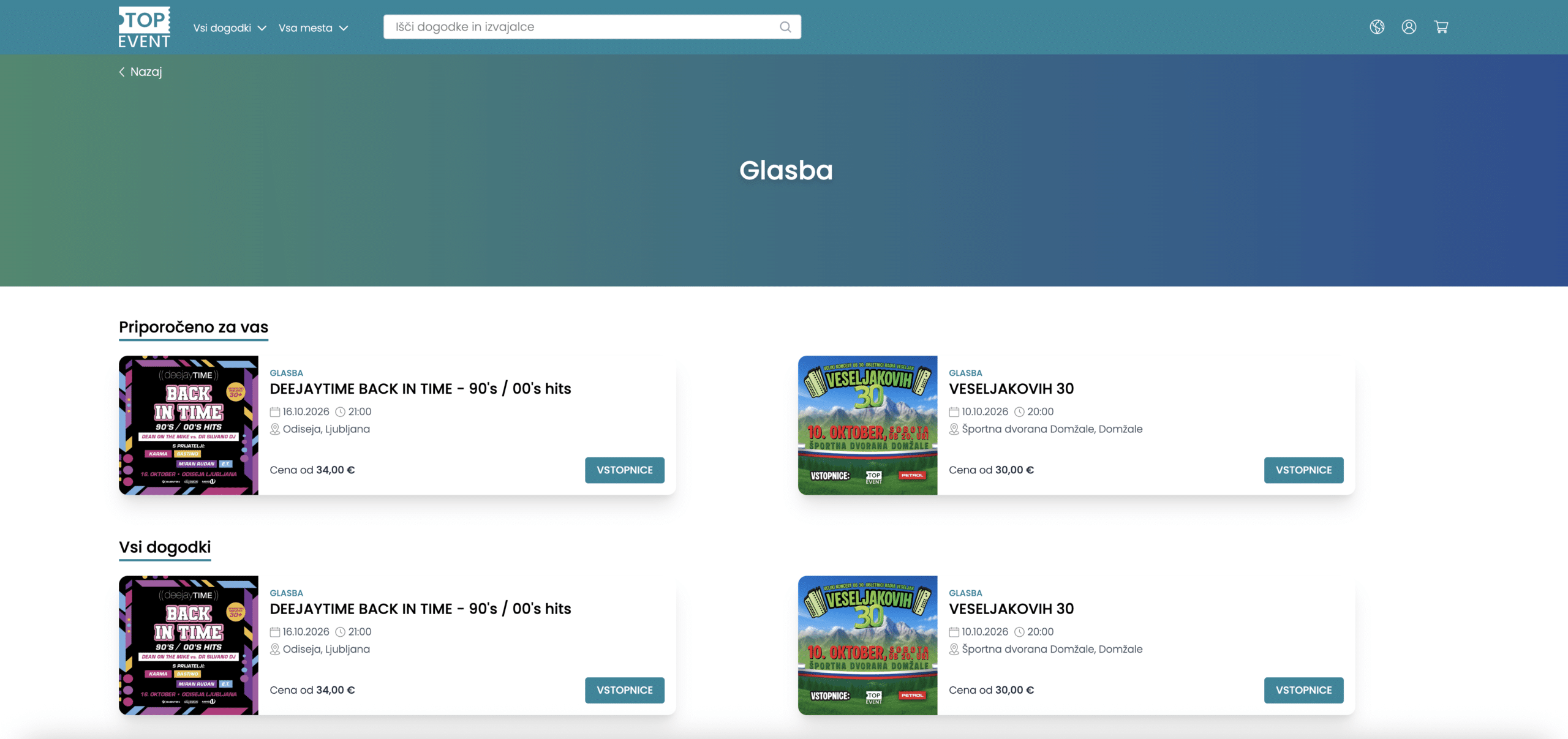Click location pin of Veseljakovih 30 under Vsi dogodki
1568x739 pixels.
(954, 649)
